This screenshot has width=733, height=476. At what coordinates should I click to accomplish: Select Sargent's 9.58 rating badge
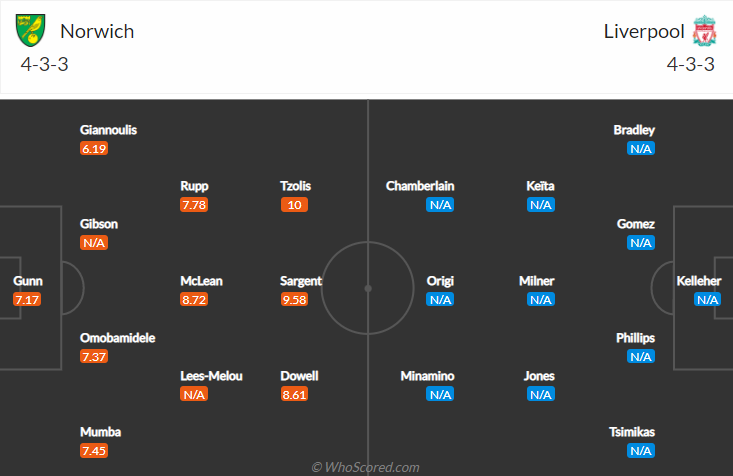295,299
